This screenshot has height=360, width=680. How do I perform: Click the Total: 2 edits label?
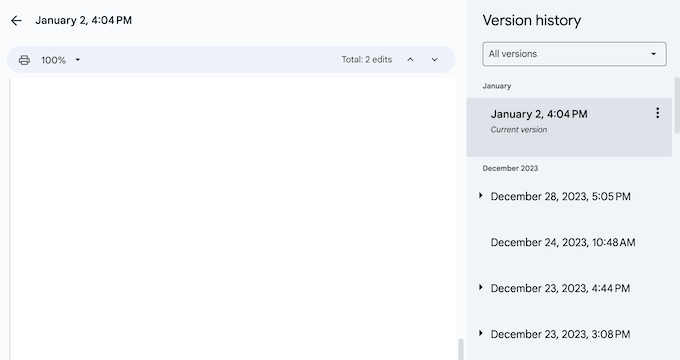[366, 60]
